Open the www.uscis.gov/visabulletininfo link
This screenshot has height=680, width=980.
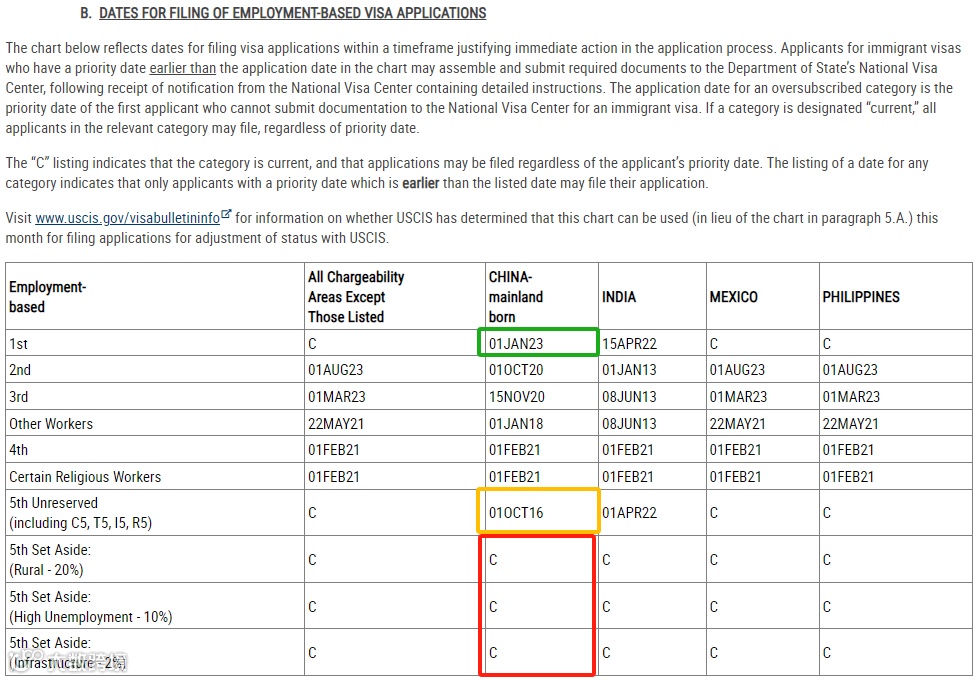(x=128, y=218)
